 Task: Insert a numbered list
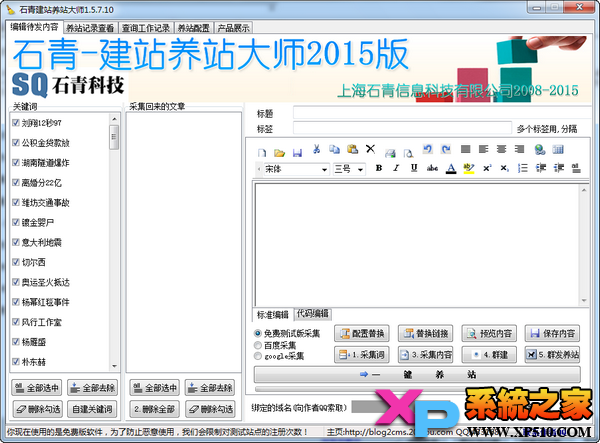tap(522, 168)
